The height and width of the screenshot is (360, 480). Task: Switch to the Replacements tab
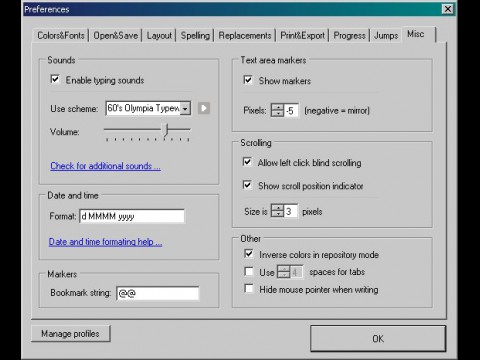245,35
